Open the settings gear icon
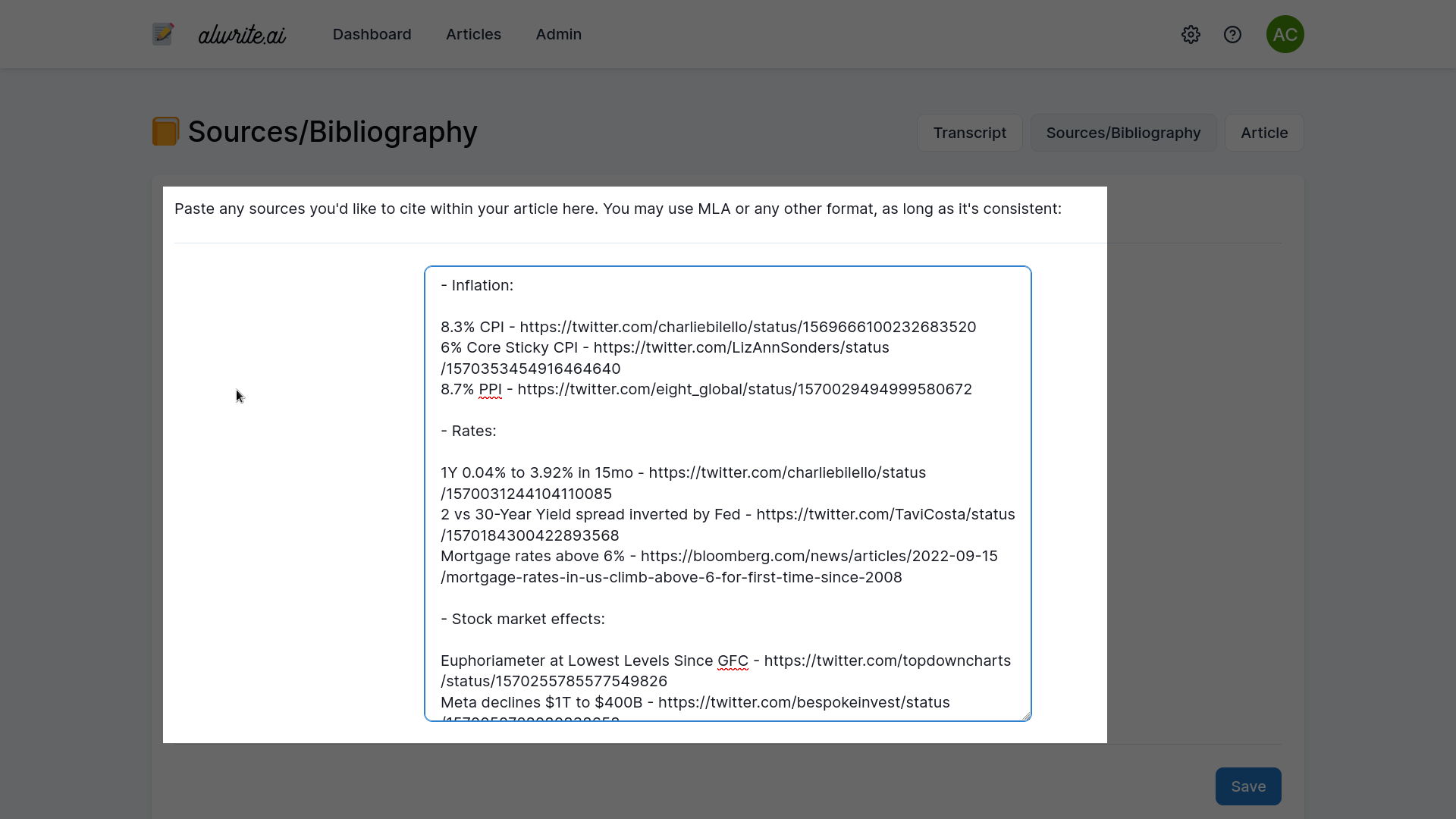Image resolution: width=1456 pixels, height=819 pixels. 1191,34
